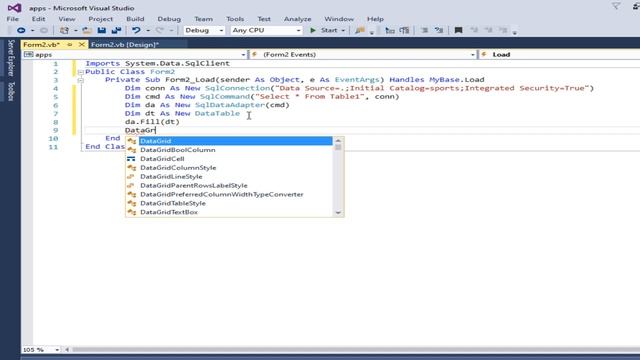Pin the Form2.vb tab
Screen dimensions: 640x360
(70, 44)
